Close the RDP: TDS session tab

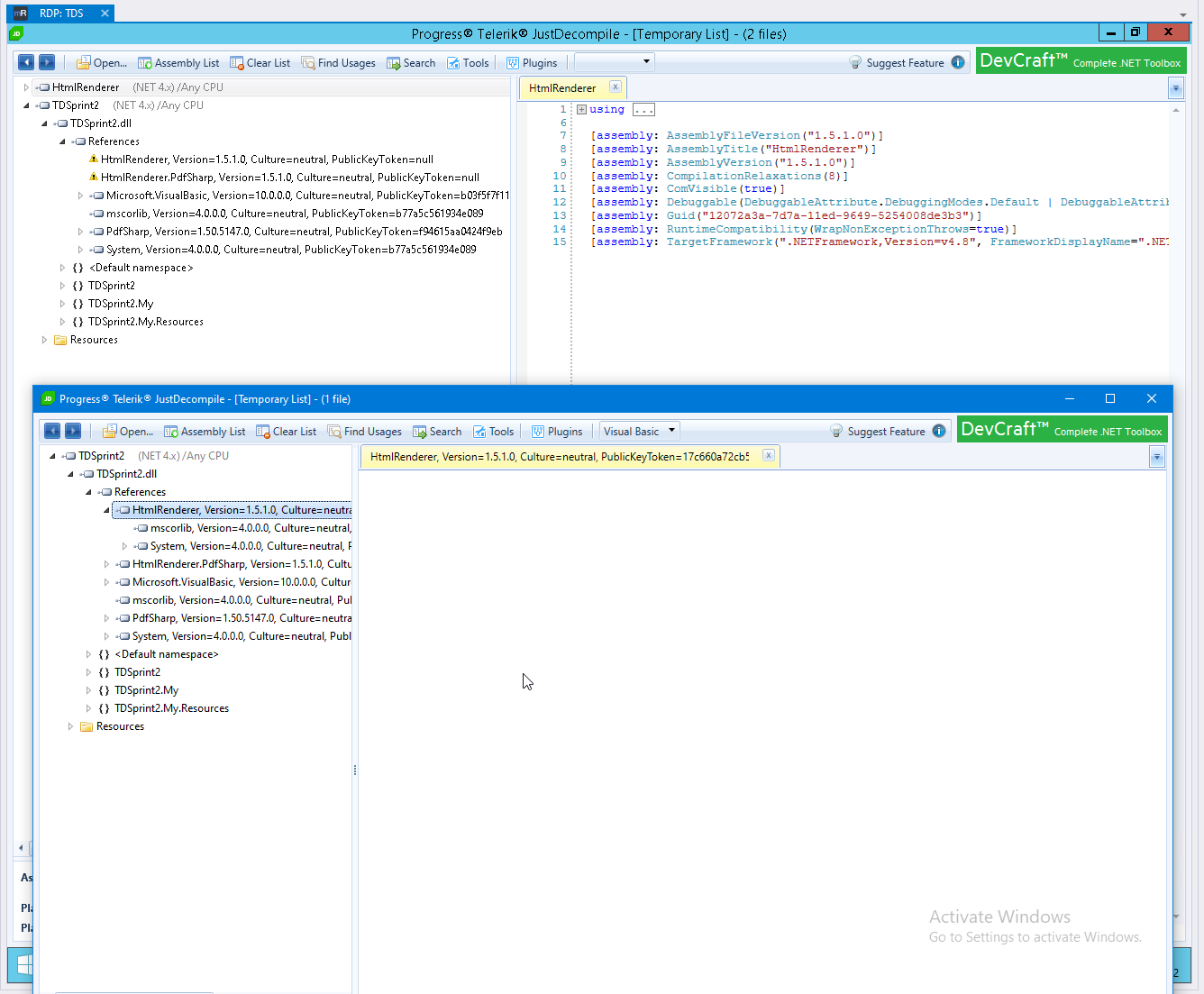(105, 14)
